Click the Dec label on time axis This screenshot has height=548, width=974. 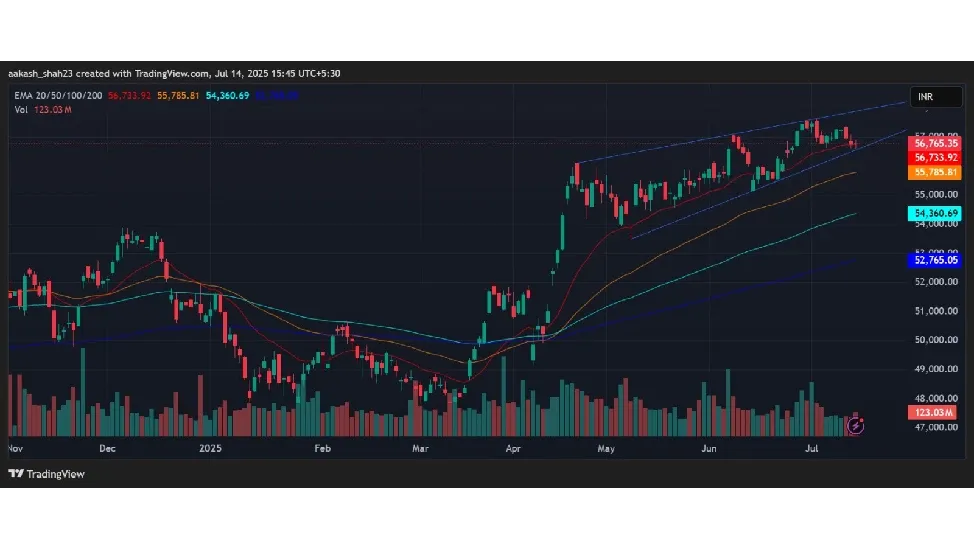[107, 449]
